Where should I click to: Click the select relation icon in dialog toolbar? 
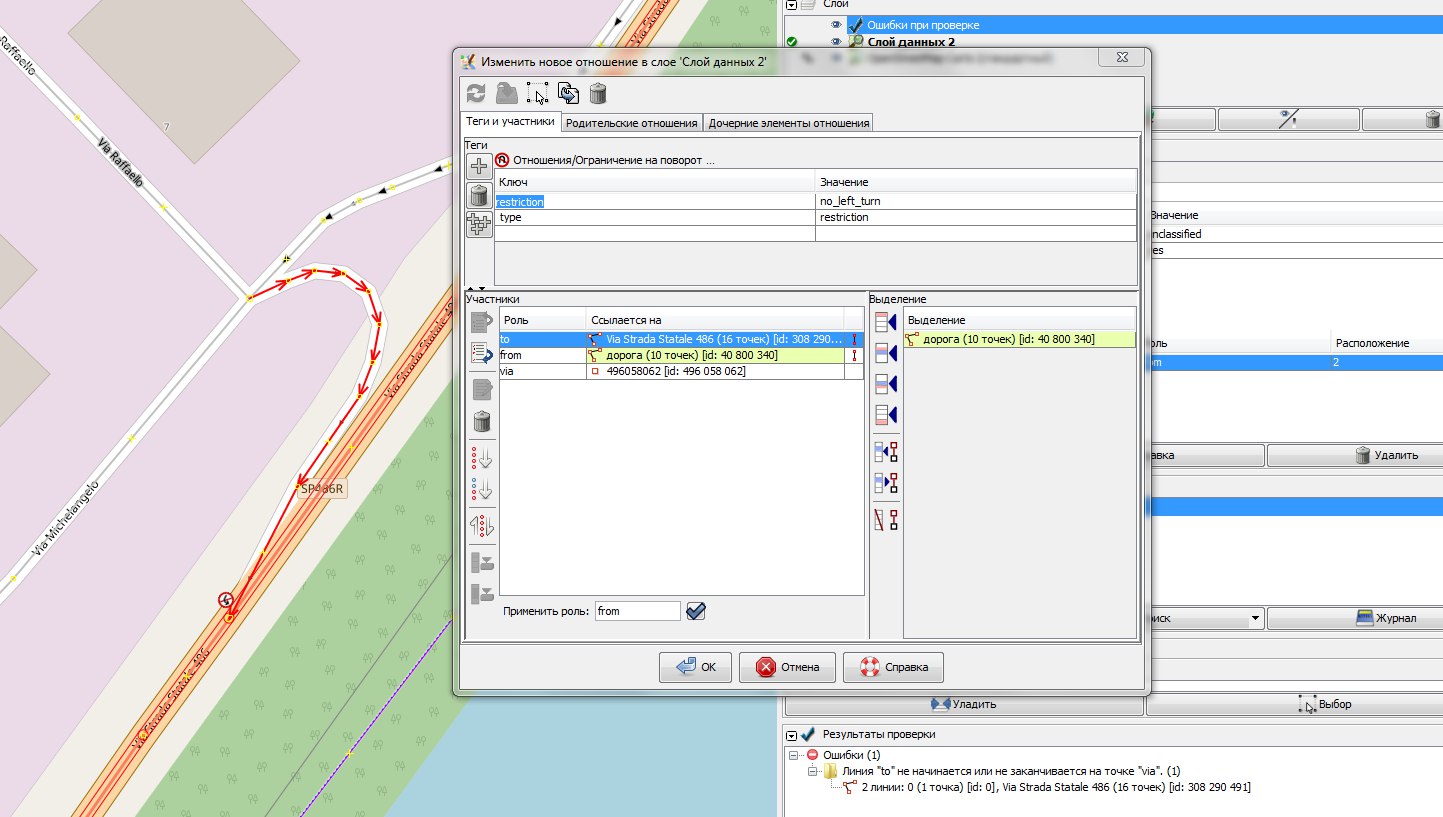coord(538,94)
